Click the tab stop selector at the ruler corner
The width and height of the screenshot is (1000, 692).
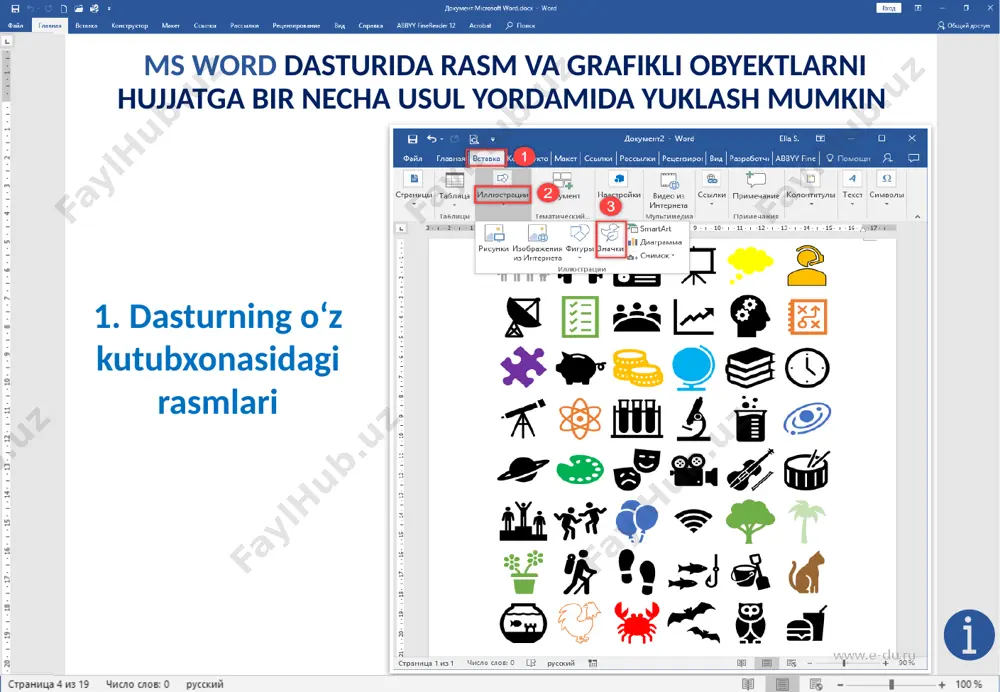(x=7, y=41)
